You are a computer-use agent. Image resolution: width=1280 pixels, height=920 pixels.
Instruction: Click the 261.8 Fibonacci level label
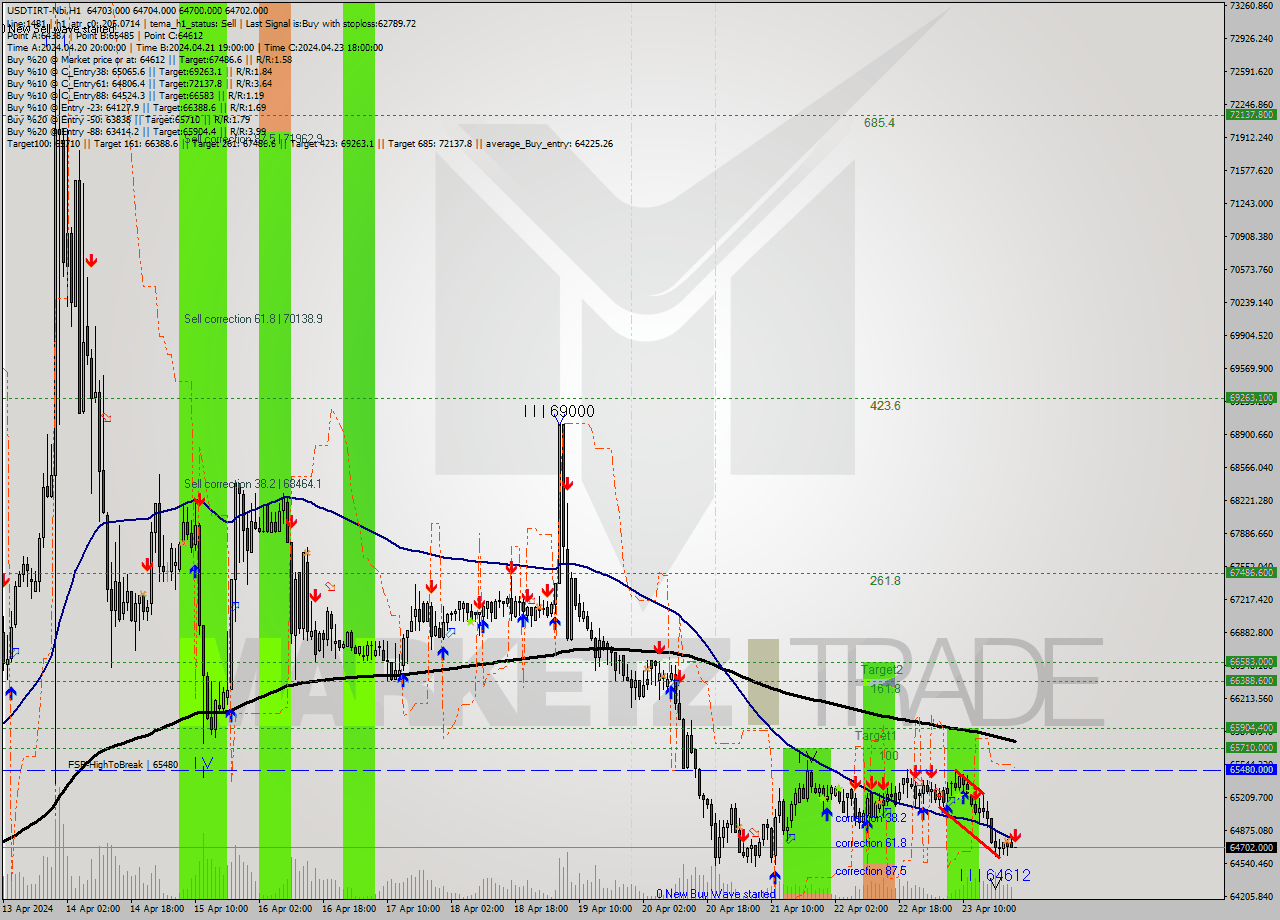point(885,581)
